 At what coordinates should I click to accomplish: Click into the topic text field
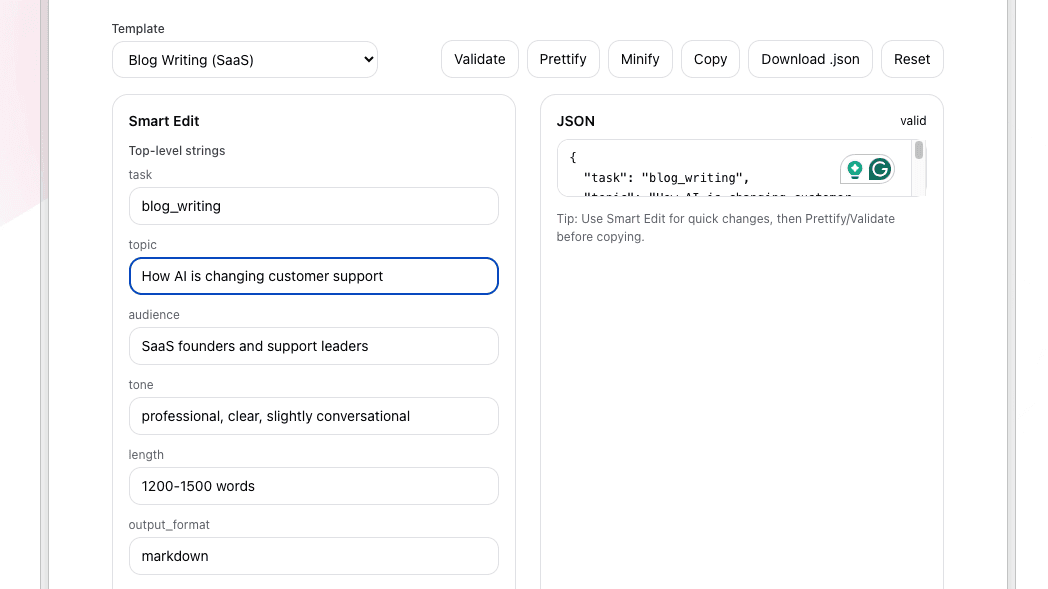(x=313, y=276)
